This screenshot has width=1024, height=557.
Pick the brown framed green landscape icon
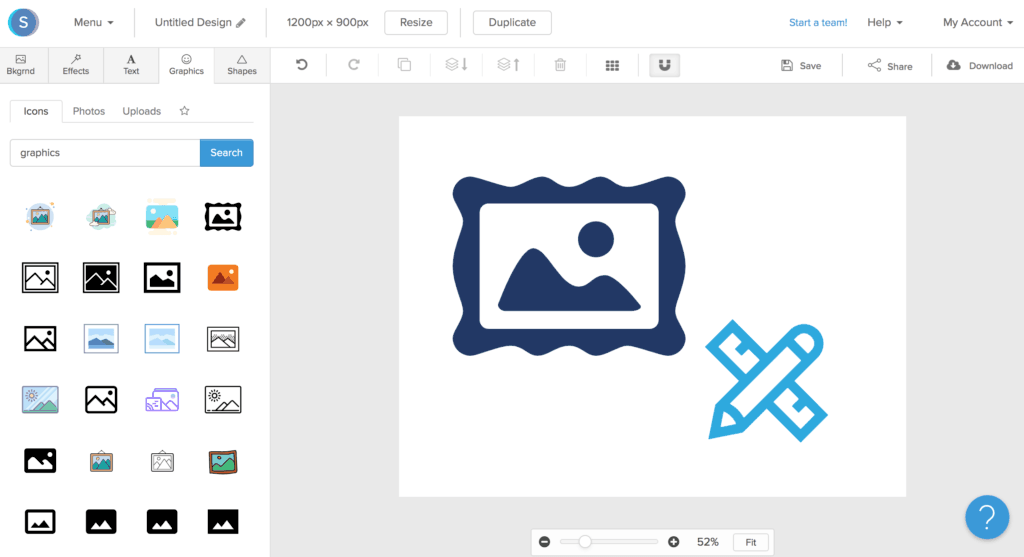click(x=223, y=461)
